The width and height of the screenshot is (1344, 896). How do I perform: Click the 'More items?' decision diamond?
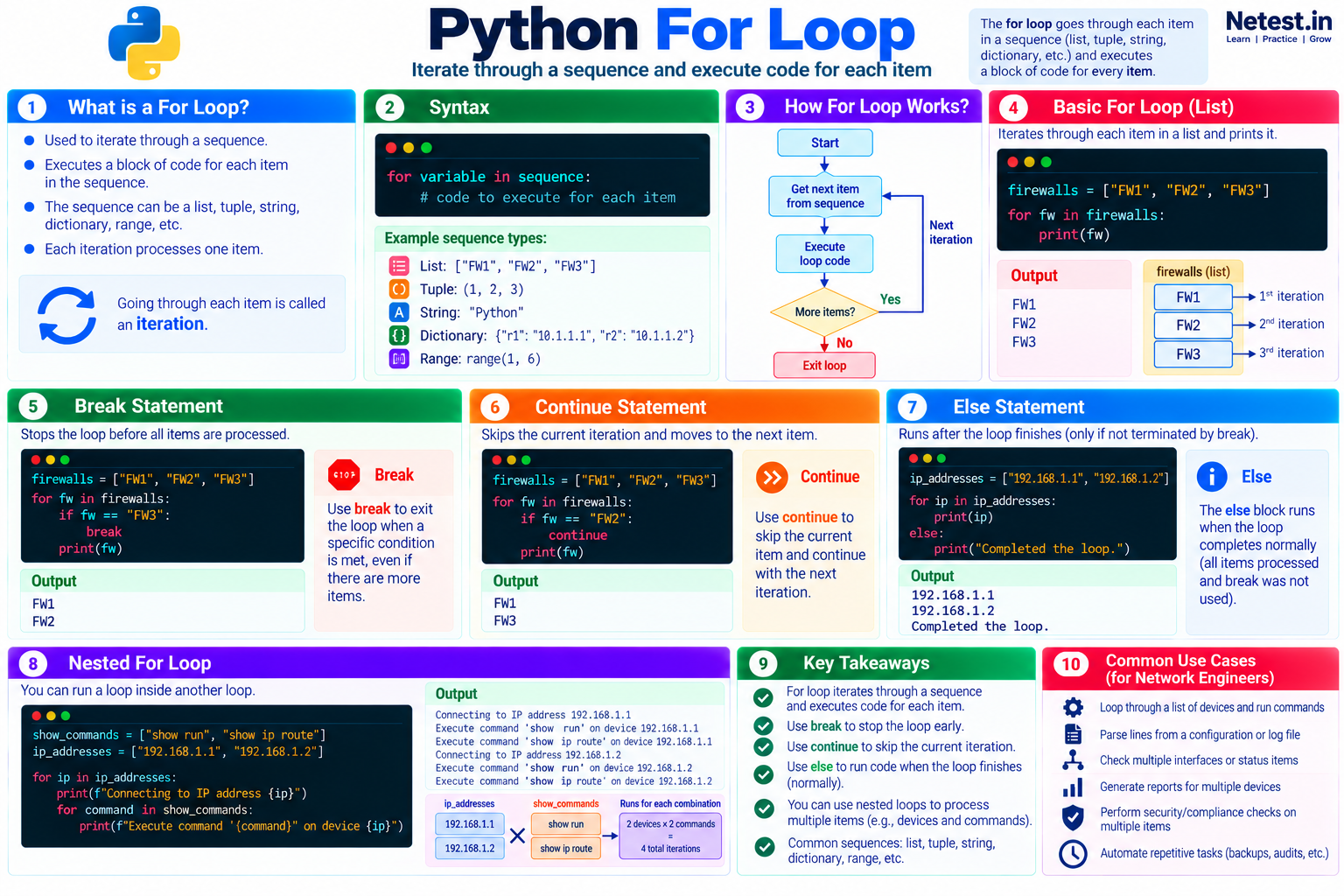pyautogui.click(x=824, y=311)
